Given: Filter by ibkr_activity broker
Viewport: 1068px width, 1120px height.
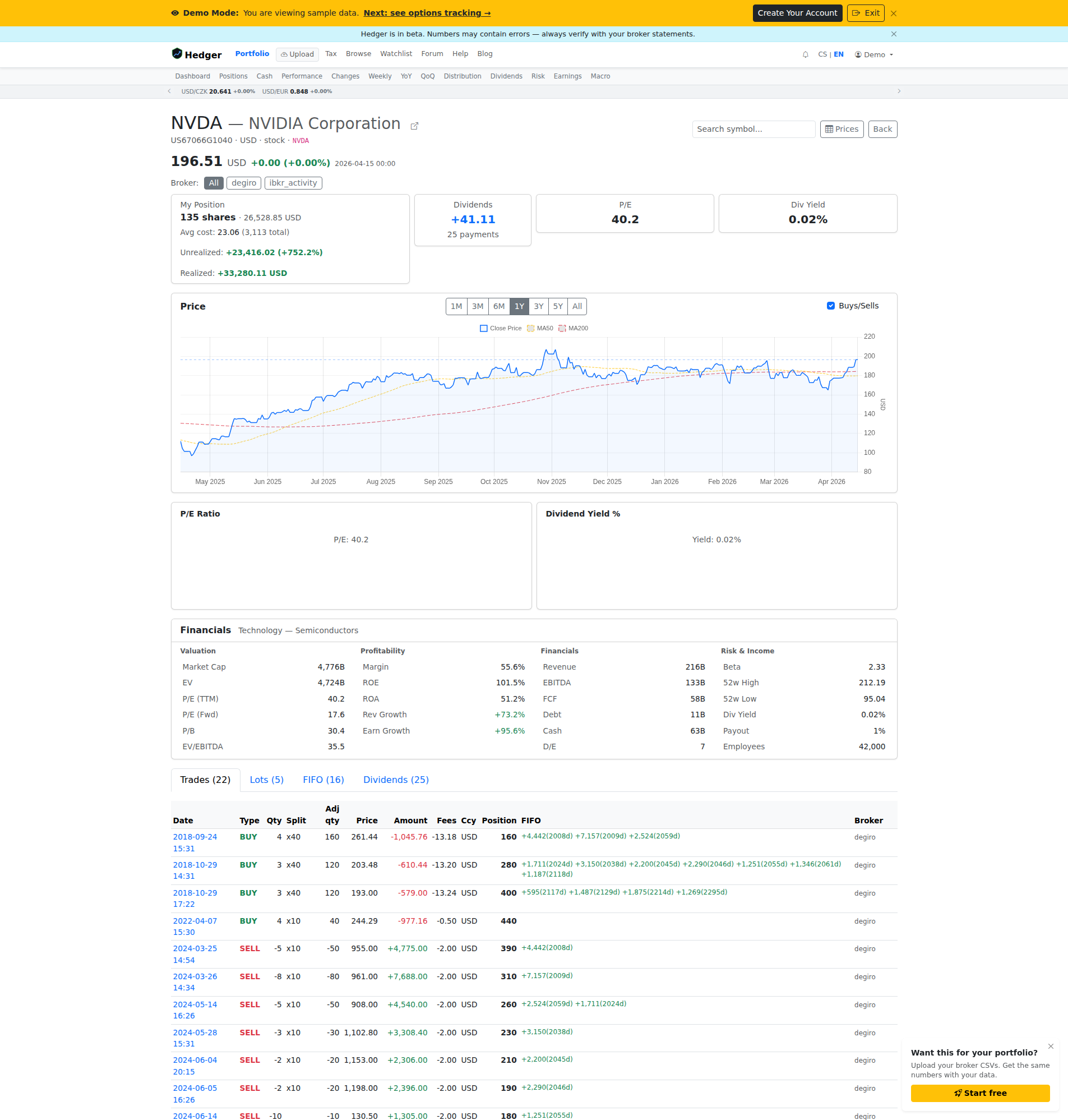Looking at the screenshot, I should tap(293, 183).
